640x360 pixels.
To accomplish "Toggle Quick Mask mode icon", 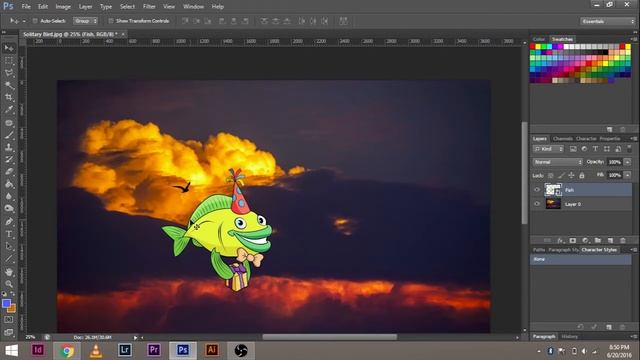I will [9, 320].
